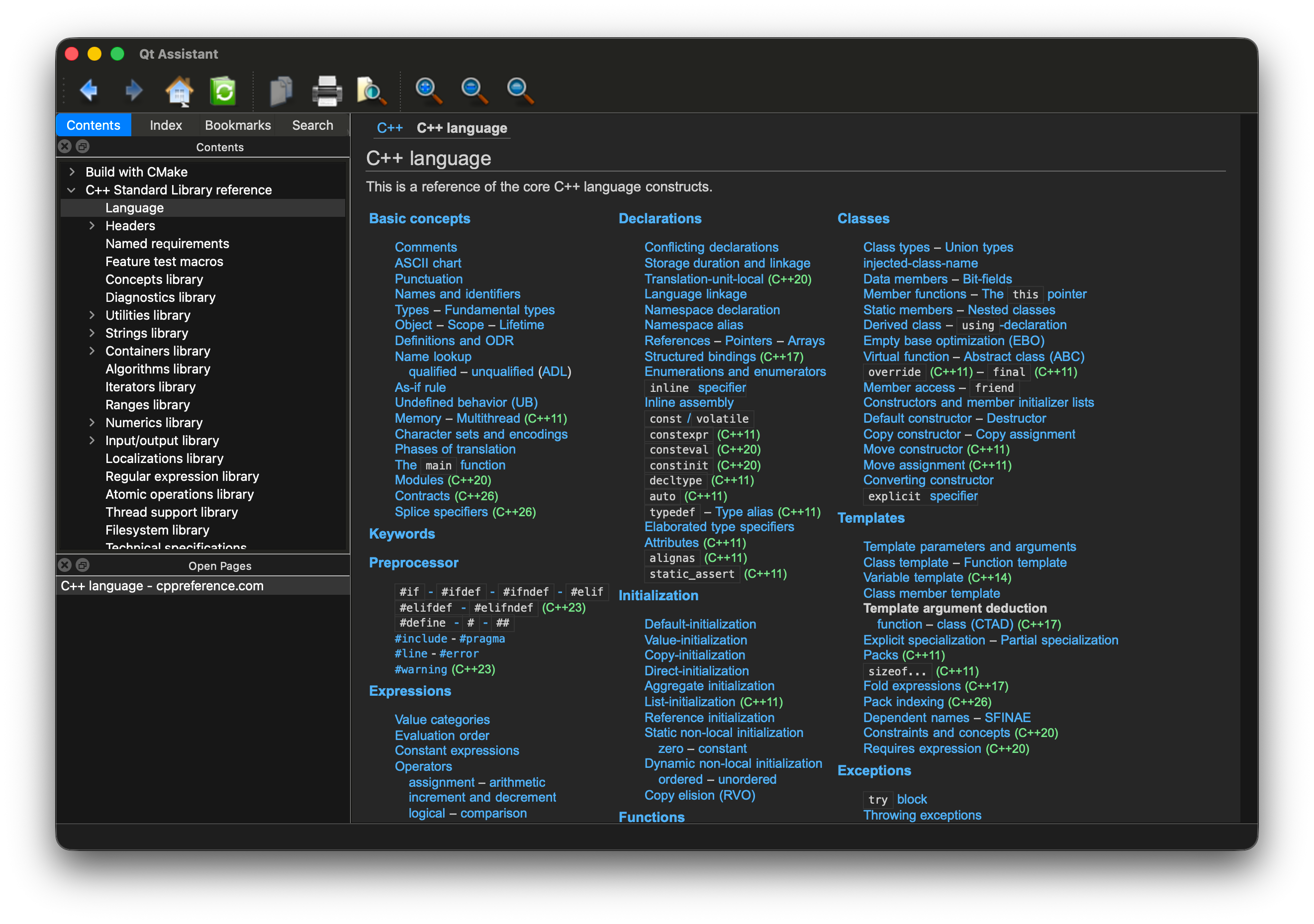Follow the Copy elision (RVO) link

click(x=699, y=795)
